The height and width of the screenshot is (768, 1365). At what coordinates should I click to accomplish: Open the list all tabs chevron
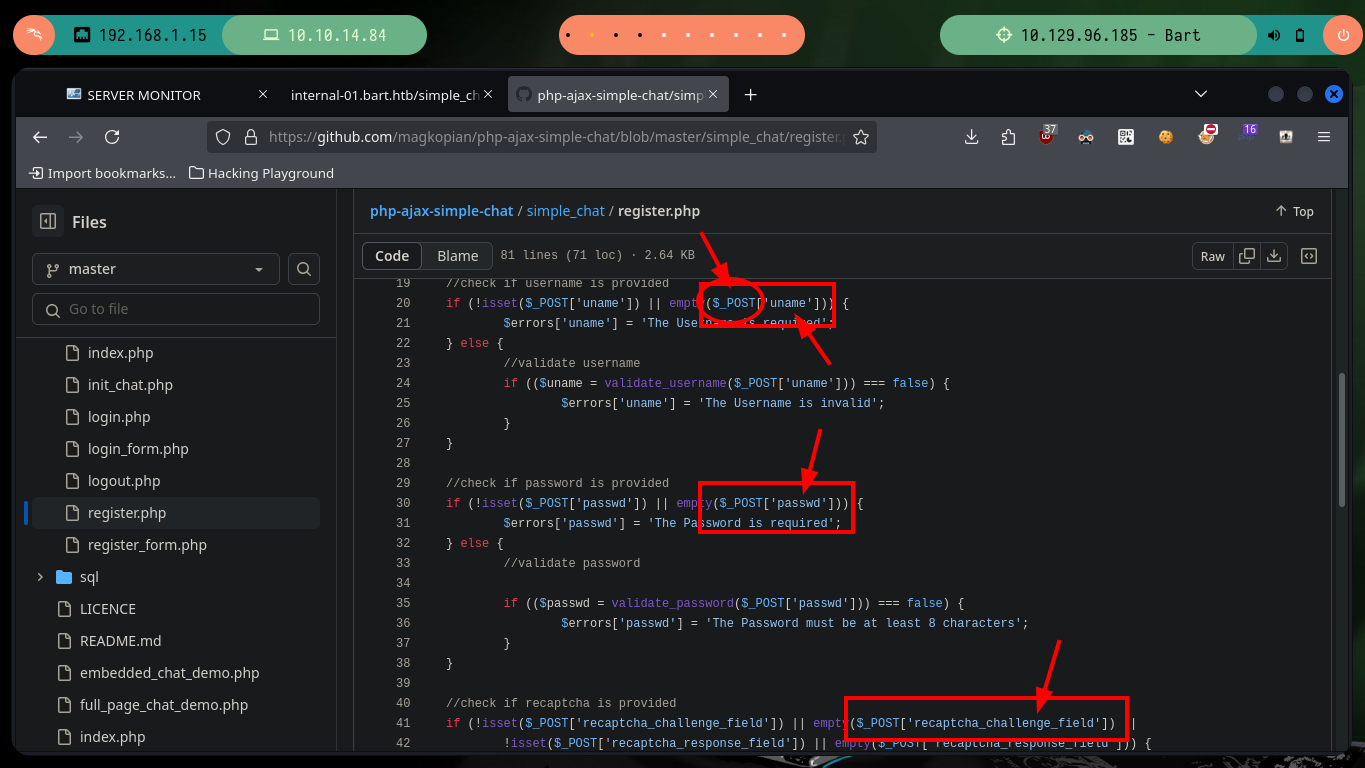point(1201,94)
